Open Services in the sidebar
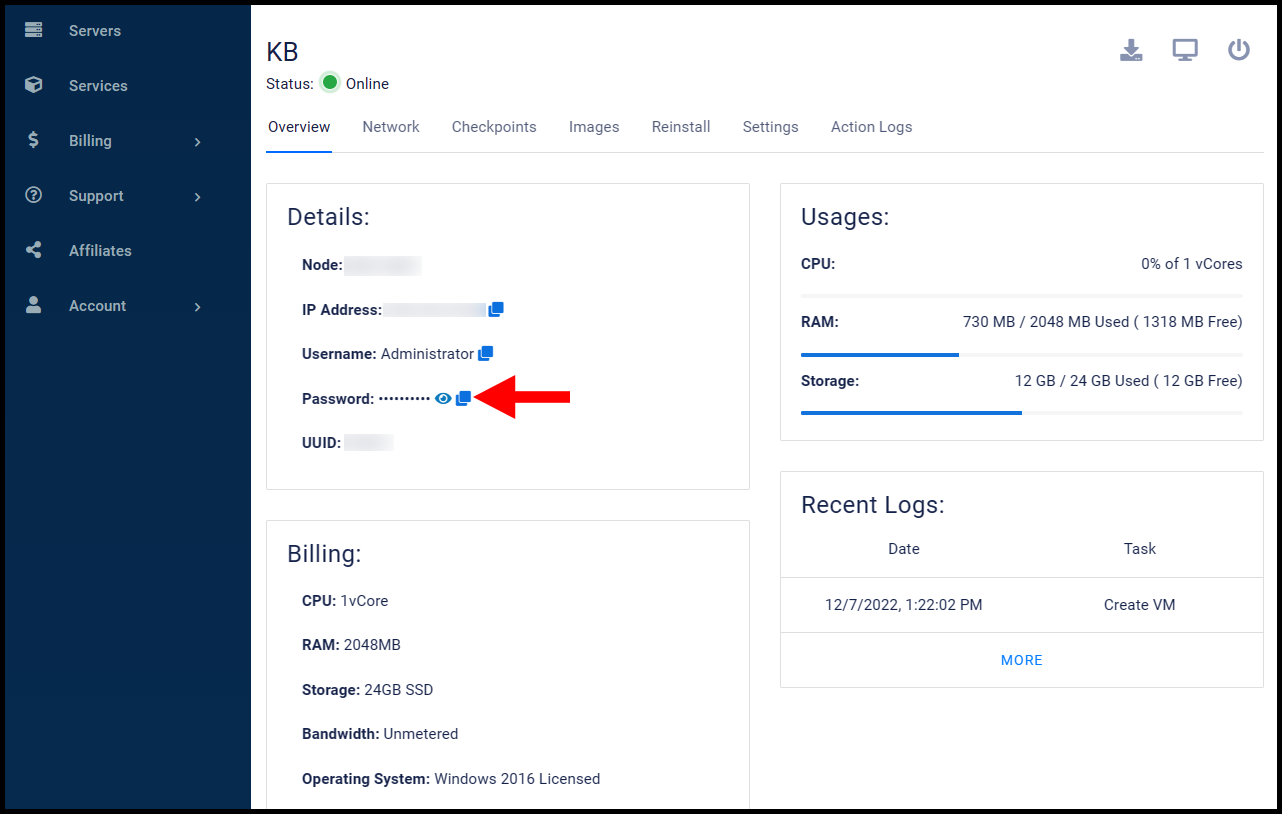The height and width of the screenshot is (814, 1282). click(98, 86)
